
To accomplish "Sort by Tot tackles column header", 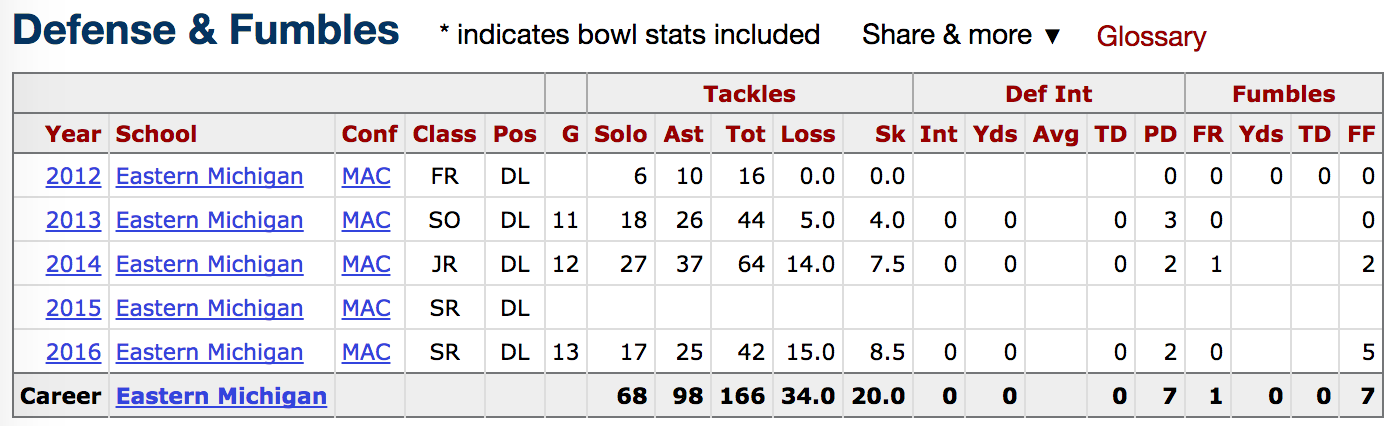I will (743, 134).
